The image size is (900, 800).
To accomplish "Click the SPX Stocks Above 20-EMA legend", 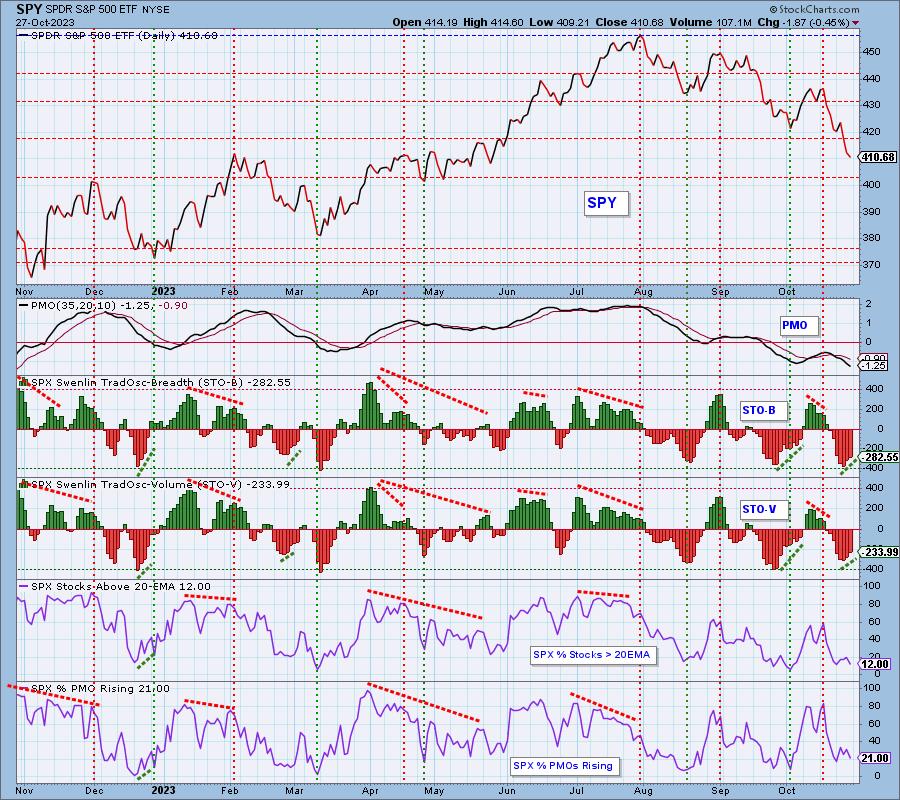I will 115,587.
